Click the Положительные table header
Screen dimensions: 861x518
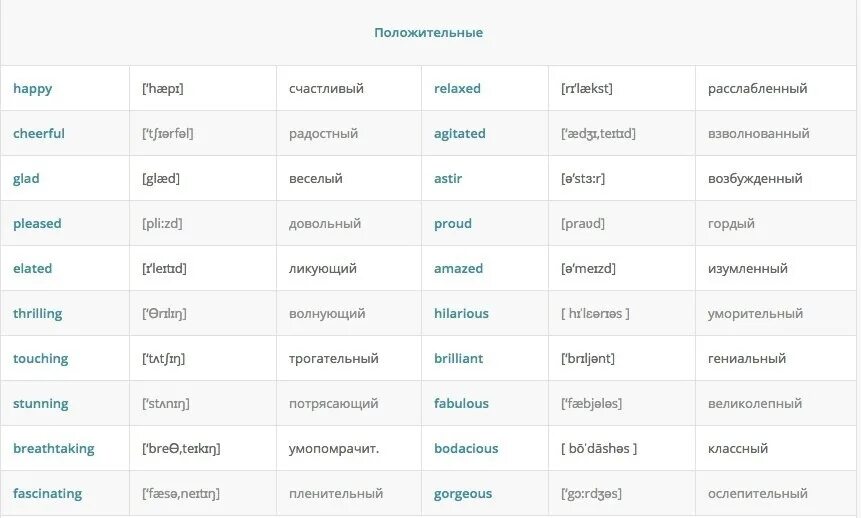tap(428, 33)
